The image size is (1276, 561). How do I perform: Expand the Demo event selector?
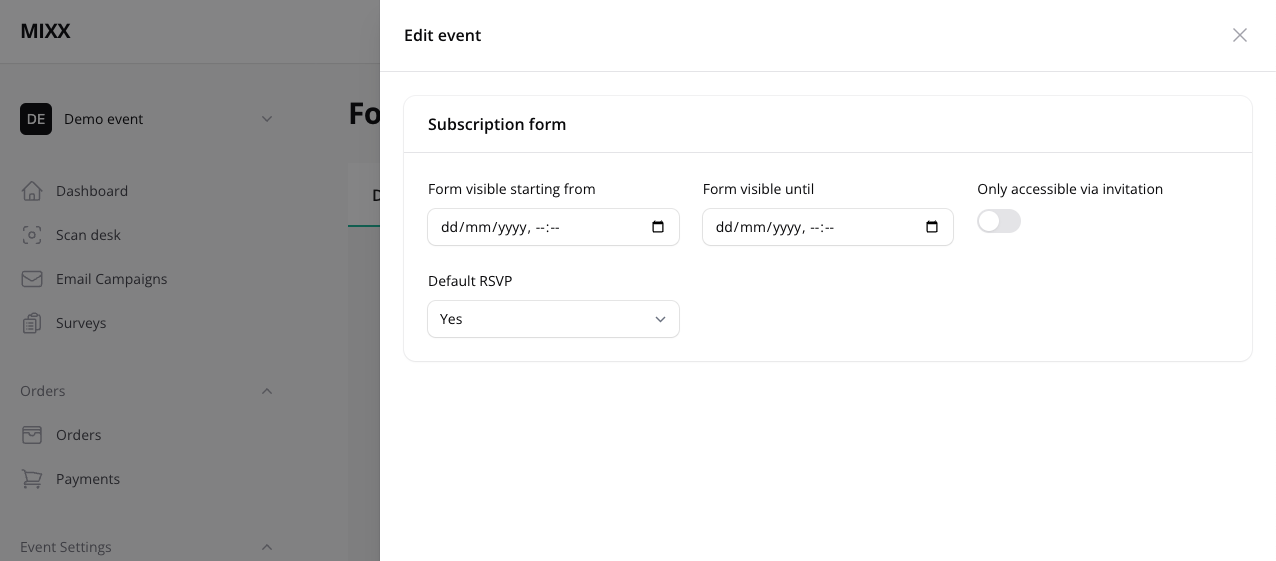click(x=267, y=119)
